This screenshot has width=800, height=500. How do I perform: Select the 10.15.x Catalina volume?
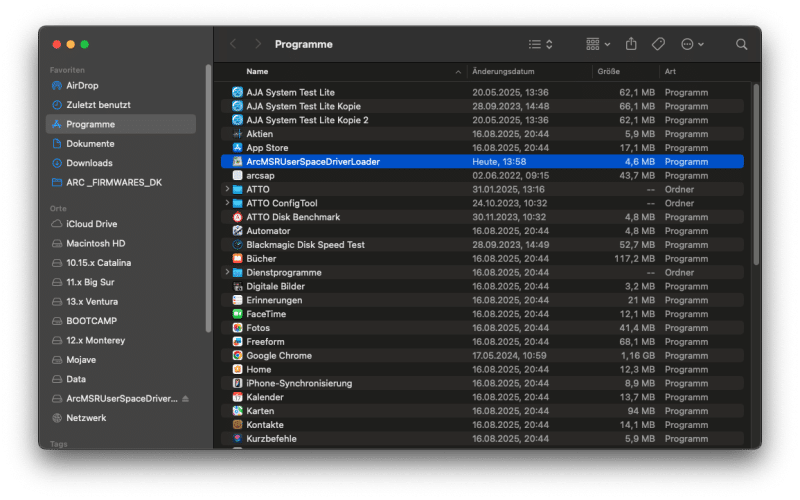[121, 263]
